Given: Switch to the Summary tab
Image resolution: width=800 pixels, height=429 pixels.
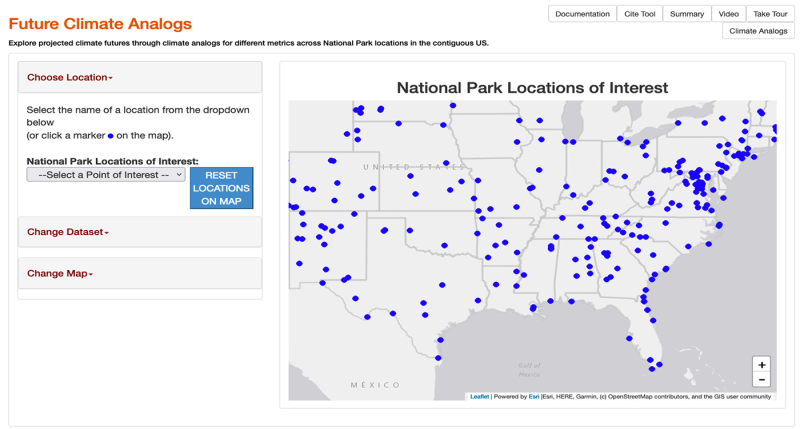Looking at the screenshot, I should 687,14.
